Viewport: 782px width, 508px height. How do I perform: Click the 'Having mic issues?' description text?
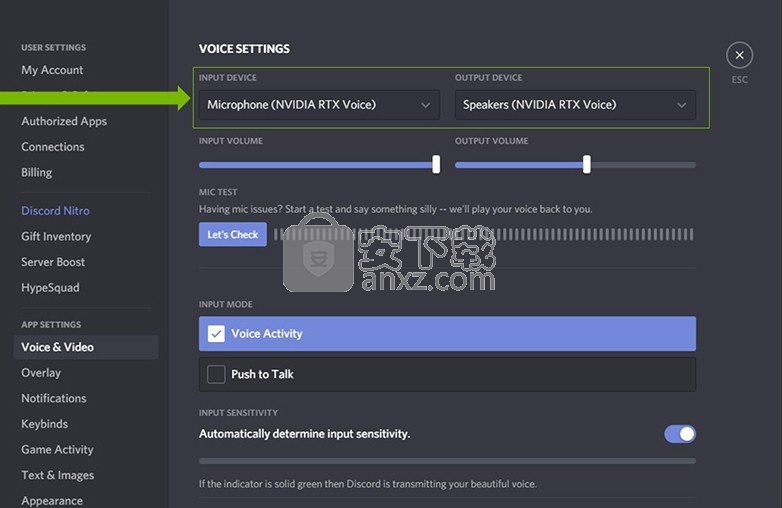pos(395,209)
